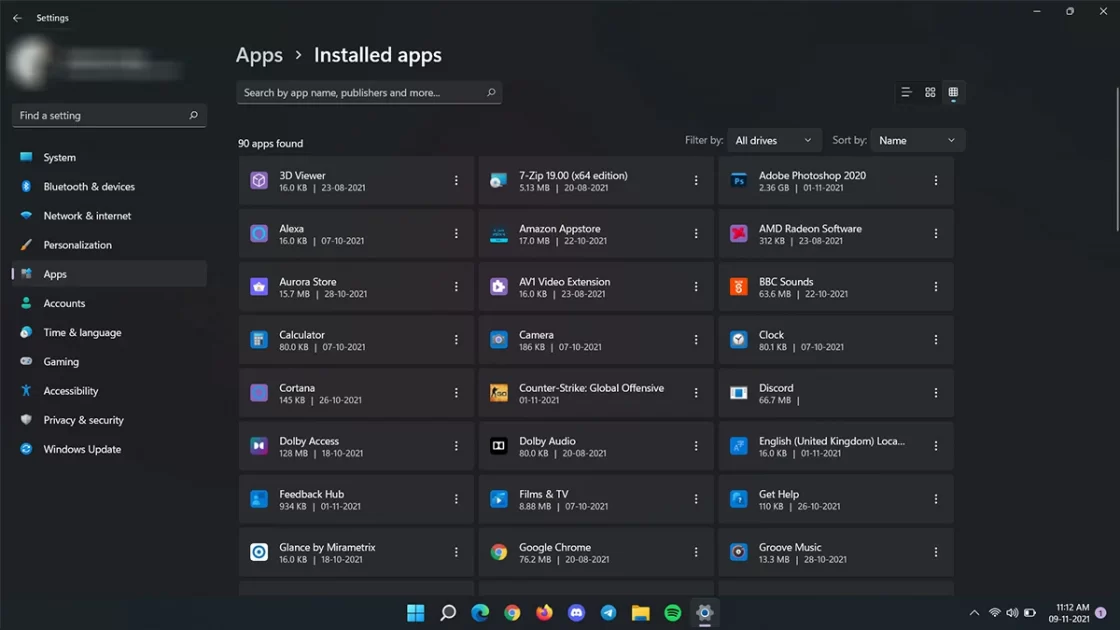Click the Find a setting search box
Viewport: 1120px width, 630px height.
pos(108,116)
